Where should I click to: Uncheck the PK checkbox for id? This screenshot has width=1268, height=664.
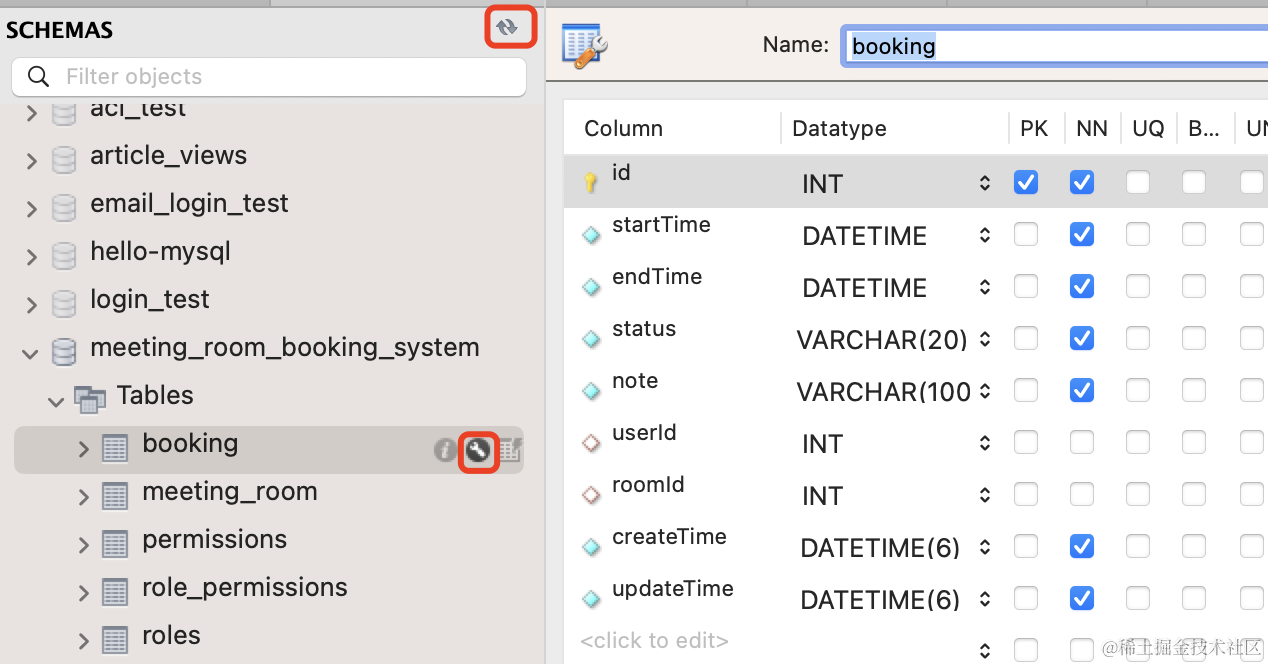point(1025,182)
